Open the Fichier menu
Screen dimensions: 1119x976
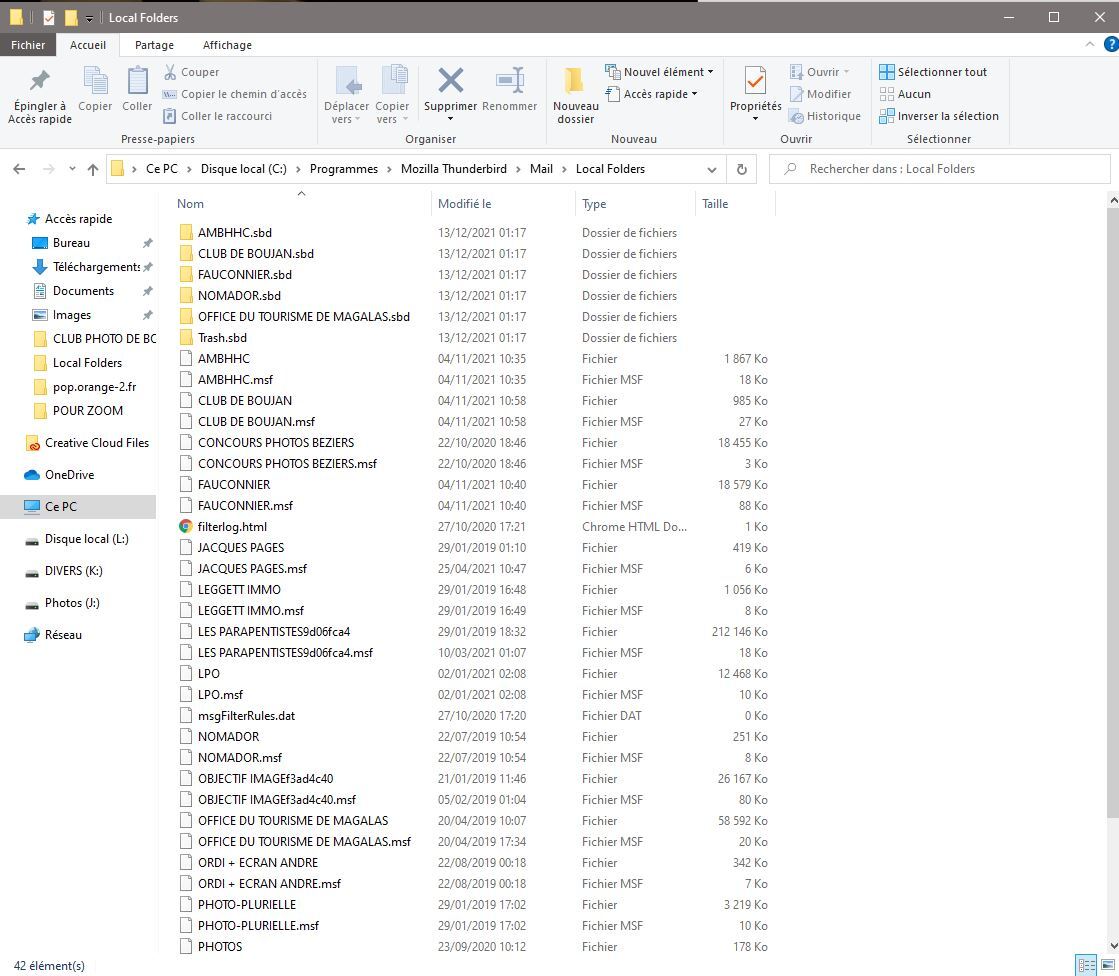(x=28, y=45)
